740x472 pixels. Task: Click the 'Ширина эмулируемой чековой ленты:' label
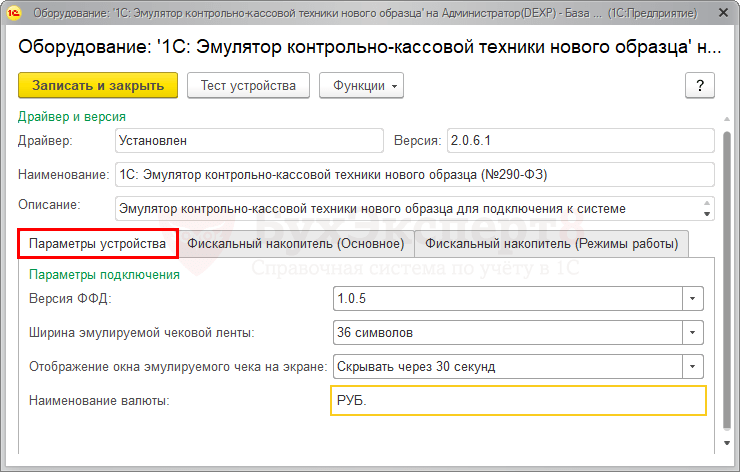142,333
